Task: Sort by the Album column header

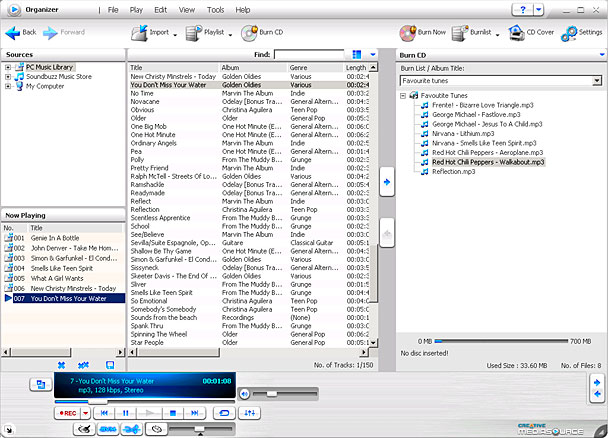Action: [x=253, y=68]
